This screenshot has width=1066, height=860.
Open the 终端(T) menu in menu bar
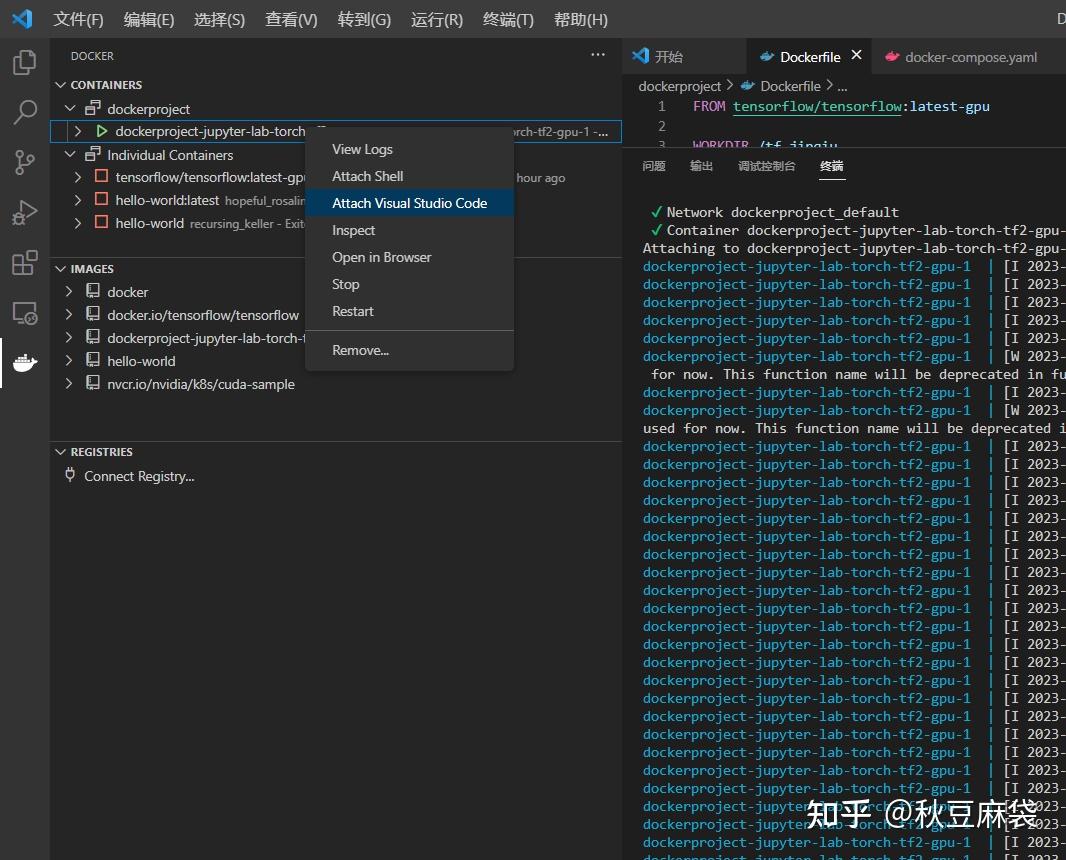click(508, 19)
